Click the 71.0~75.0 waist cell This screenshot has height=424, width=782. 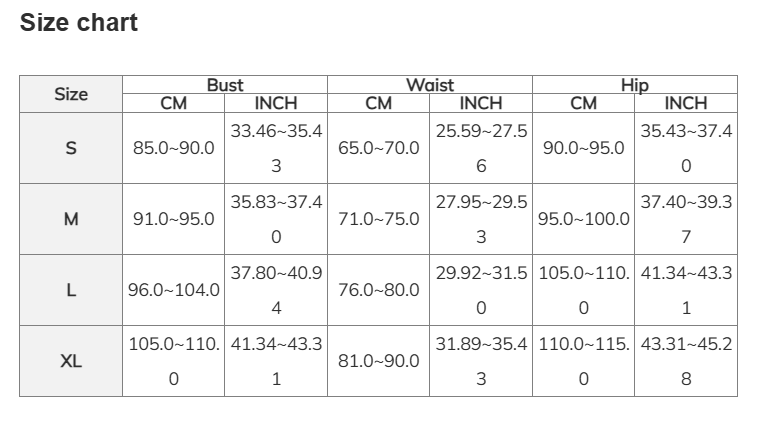pyautogui.click(x=379, y=219)
